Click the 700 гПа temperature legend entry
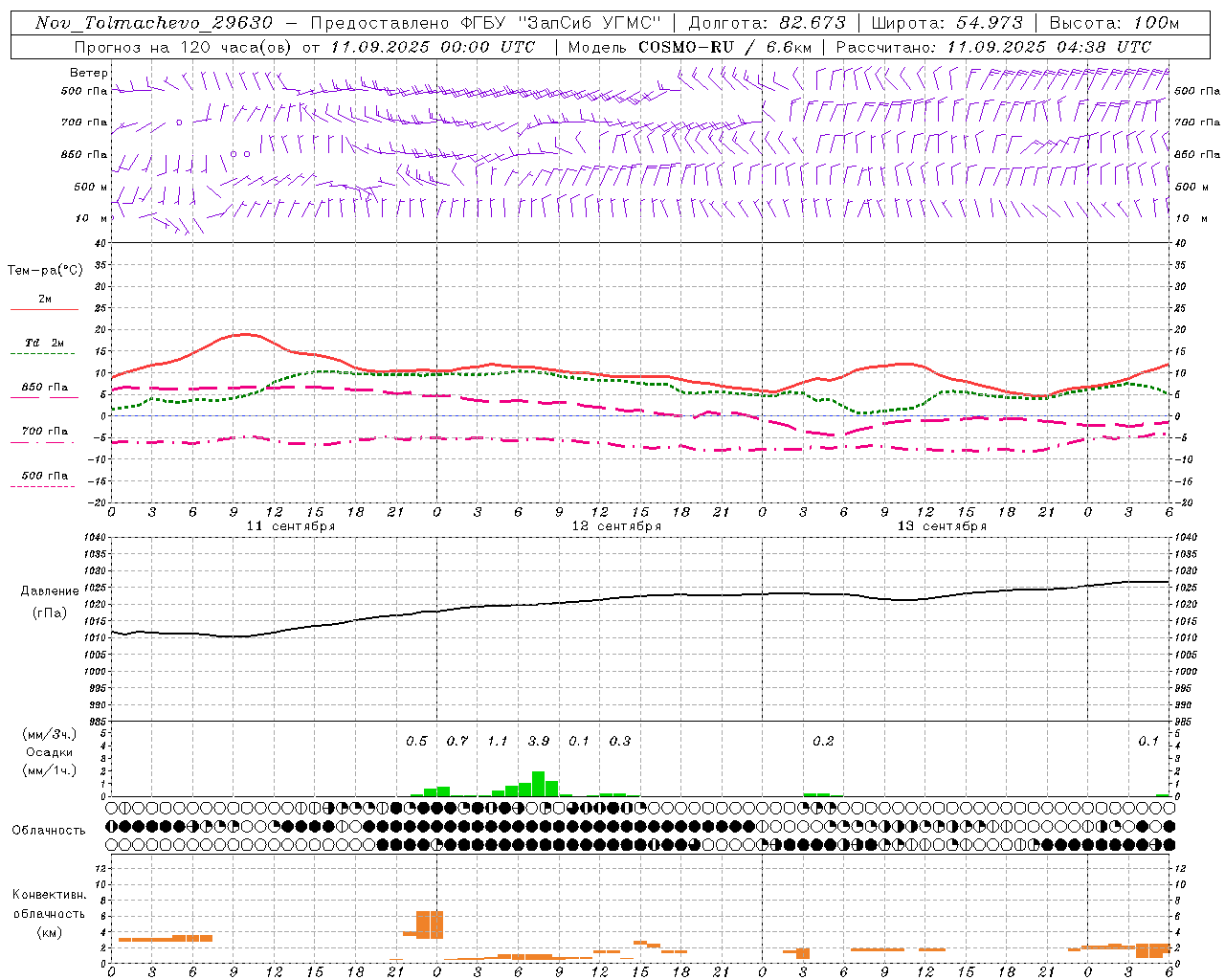The height and width of the screenshot is (980, 1225). point(45,434)
